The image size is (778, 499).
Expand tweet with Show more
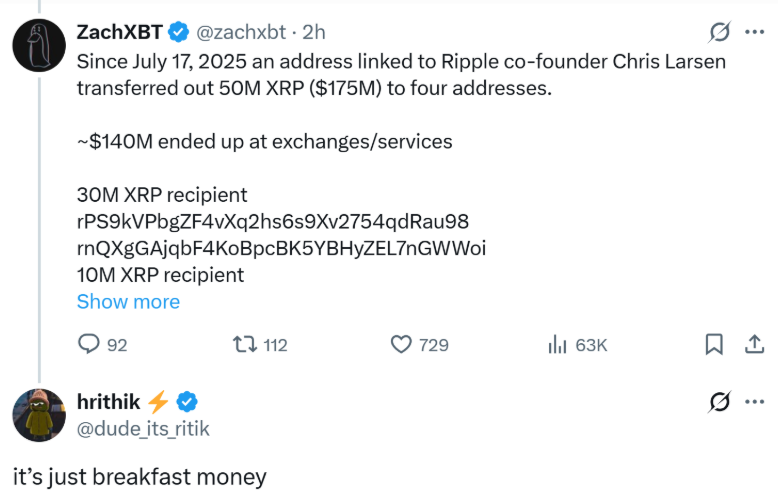128,302
